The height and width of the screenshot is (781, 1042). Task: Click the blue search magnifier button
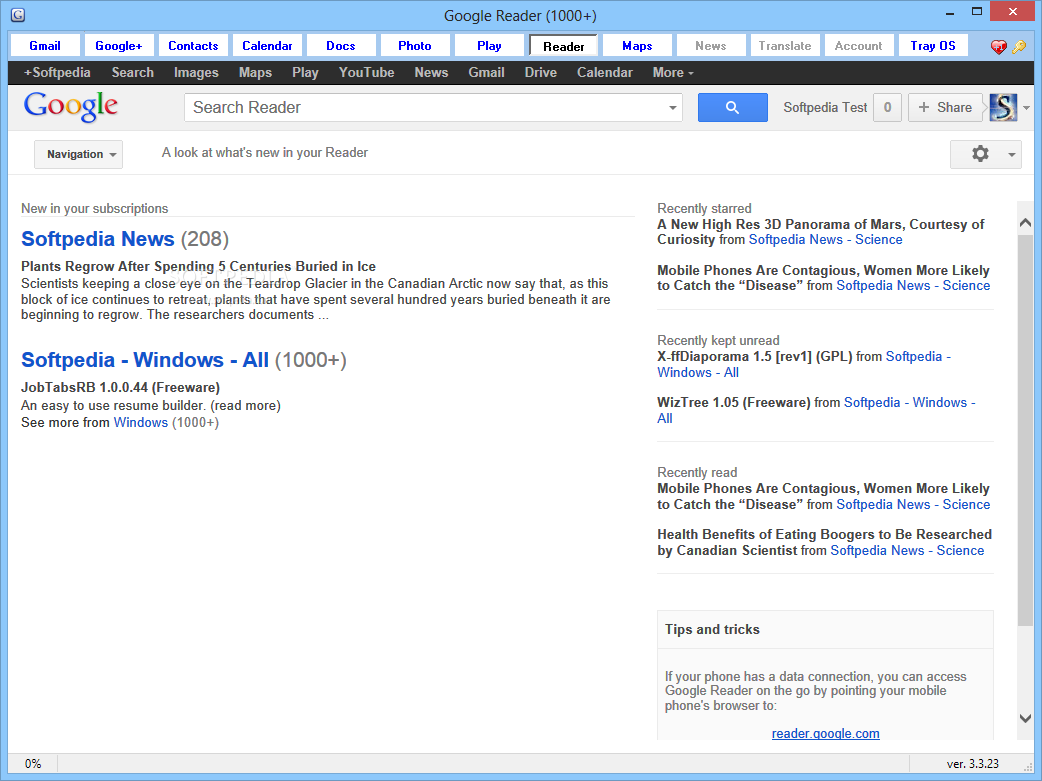[x=732, y=108]
